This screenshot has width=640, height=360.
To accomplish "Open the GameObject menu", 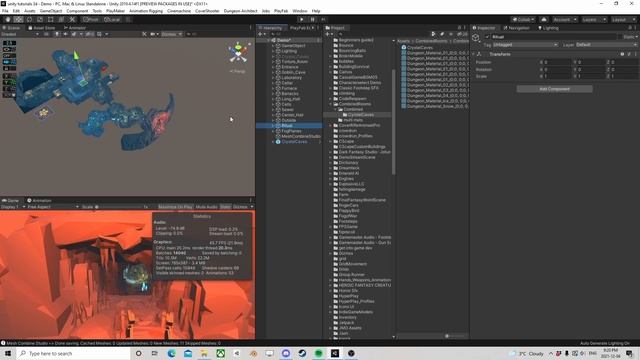I will (51, 11).
